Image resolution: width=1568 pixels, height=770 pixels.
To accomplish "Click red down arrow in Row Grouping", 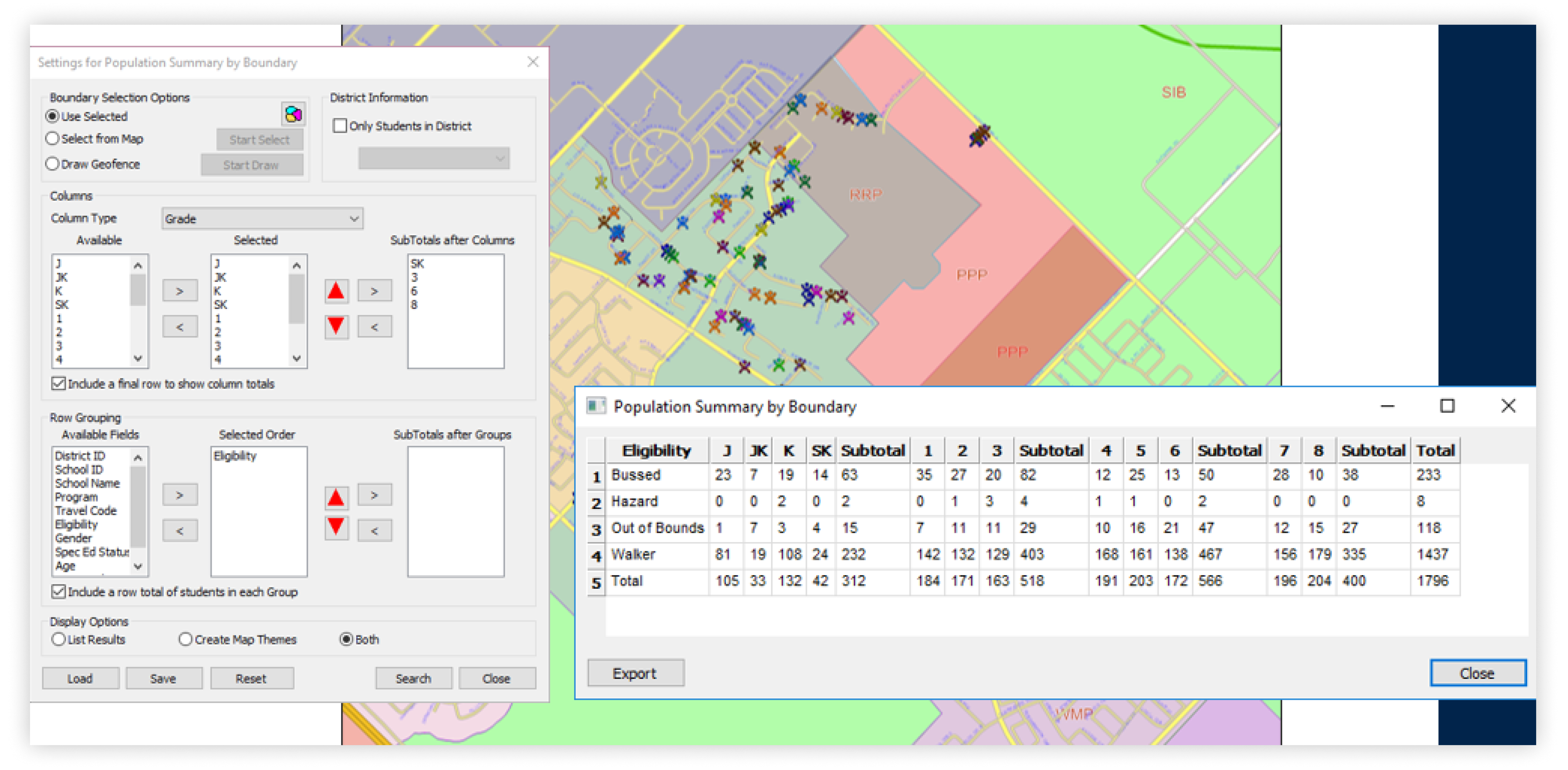I will click(x=336, y=527).
